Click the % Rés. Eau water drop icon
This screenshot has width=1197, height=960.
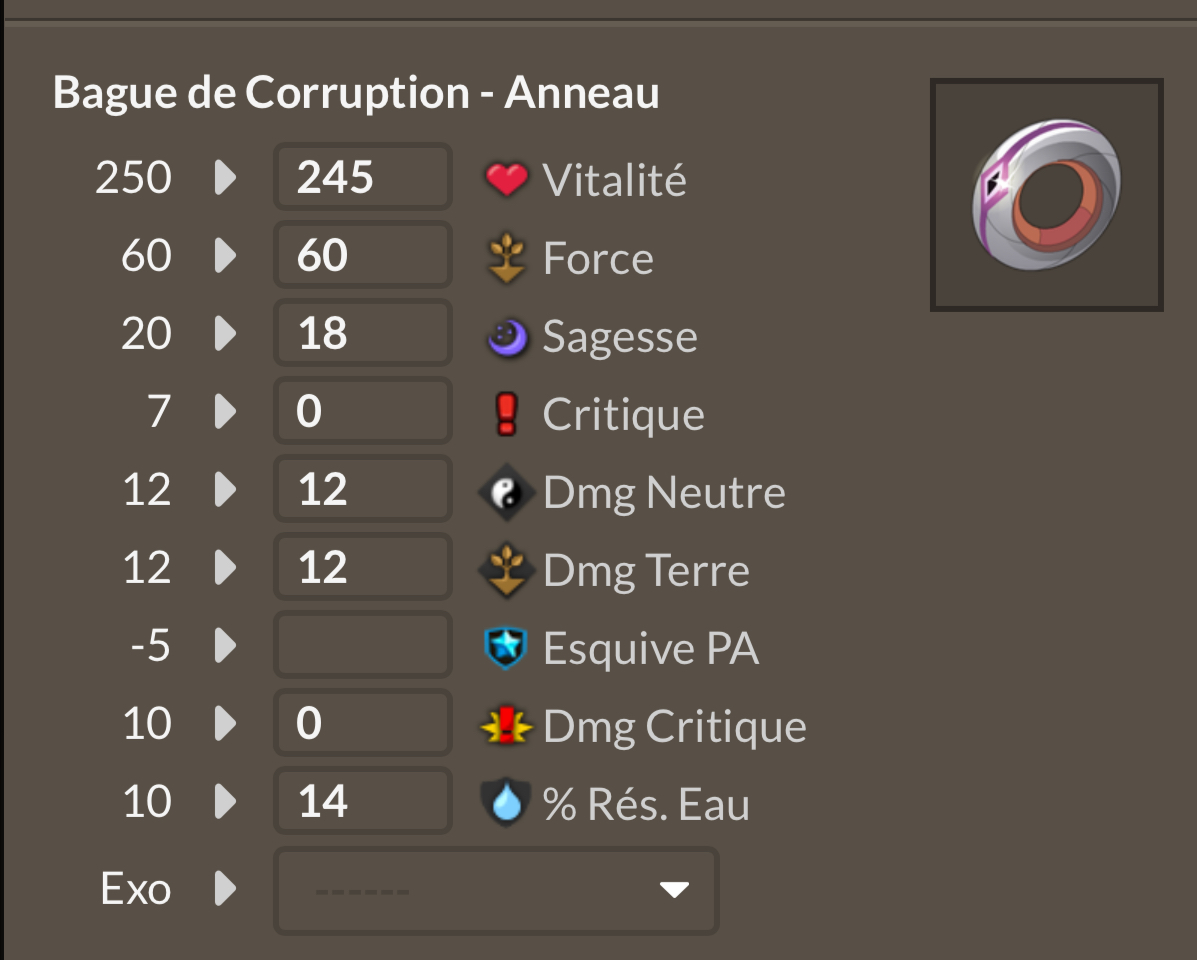tap(505, 803)
